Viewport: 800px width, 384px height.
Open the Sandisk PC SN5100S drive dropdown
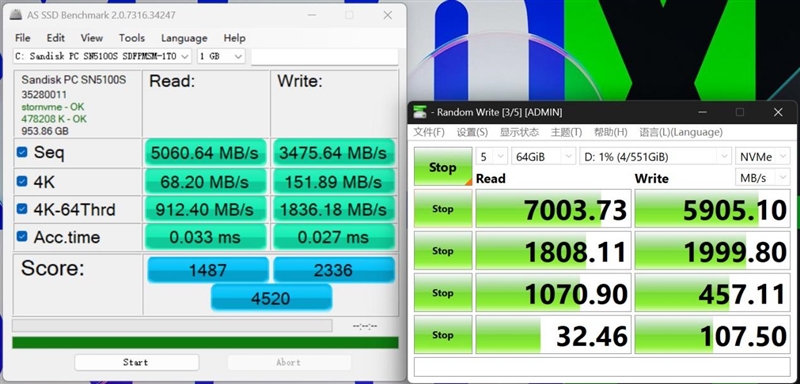click(102, 56)
